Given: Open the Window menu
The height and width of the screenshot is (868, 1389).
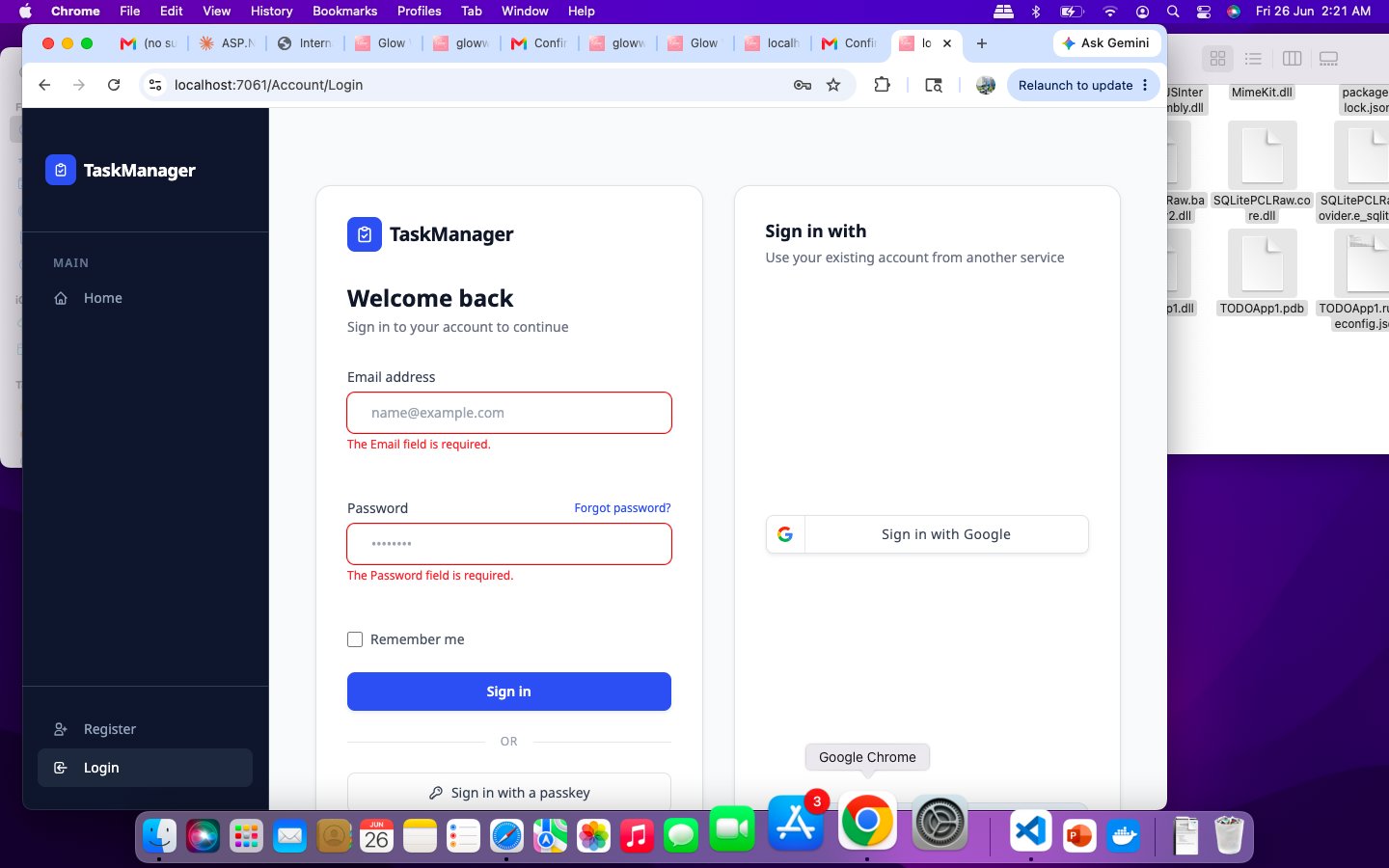Looking at the screenshot, I should coord(525,12).
